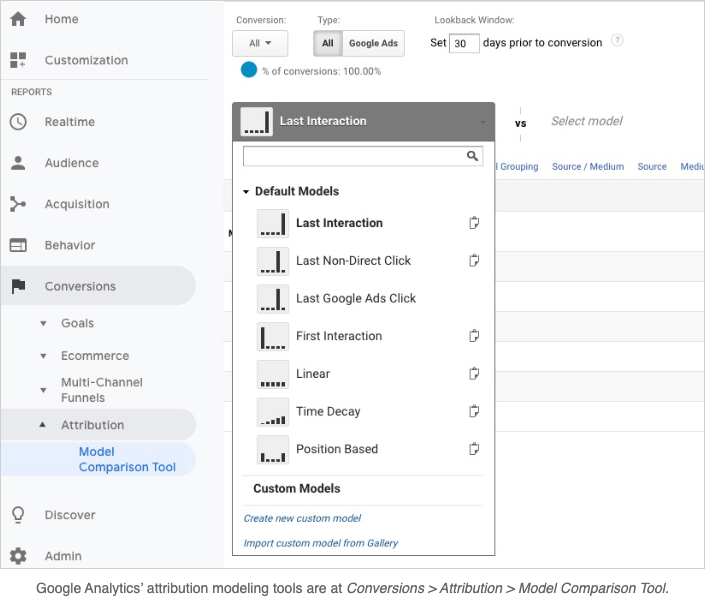
Task: Copy the Last Non-Direct Click model
Action: pyautogui.click(x=474, y=260)
